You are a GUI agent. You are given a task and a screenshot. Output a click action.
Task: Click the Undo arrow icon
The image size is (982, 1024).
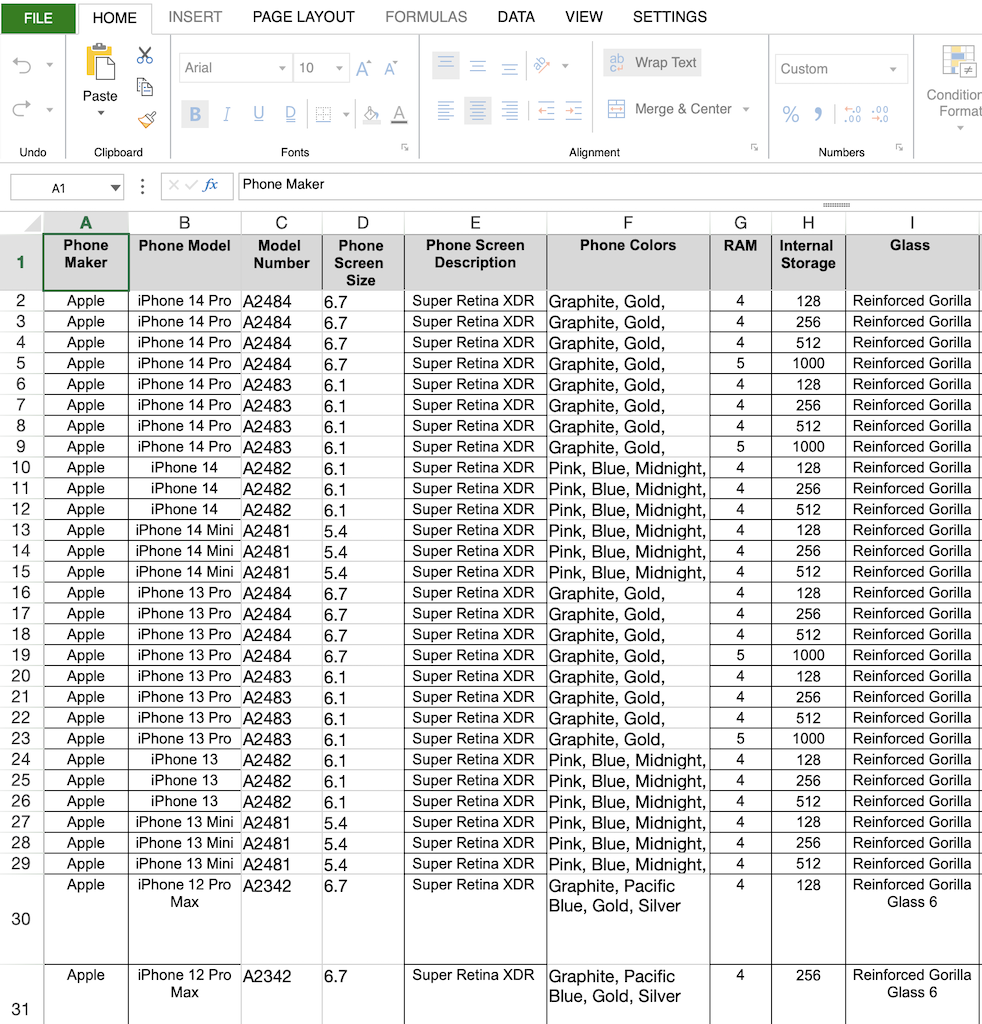tap(22, 65)
